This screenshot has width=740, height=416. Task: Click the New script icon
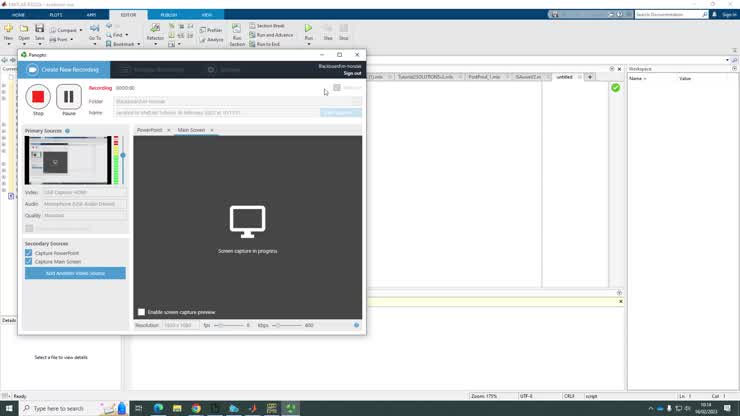[8, 29]
